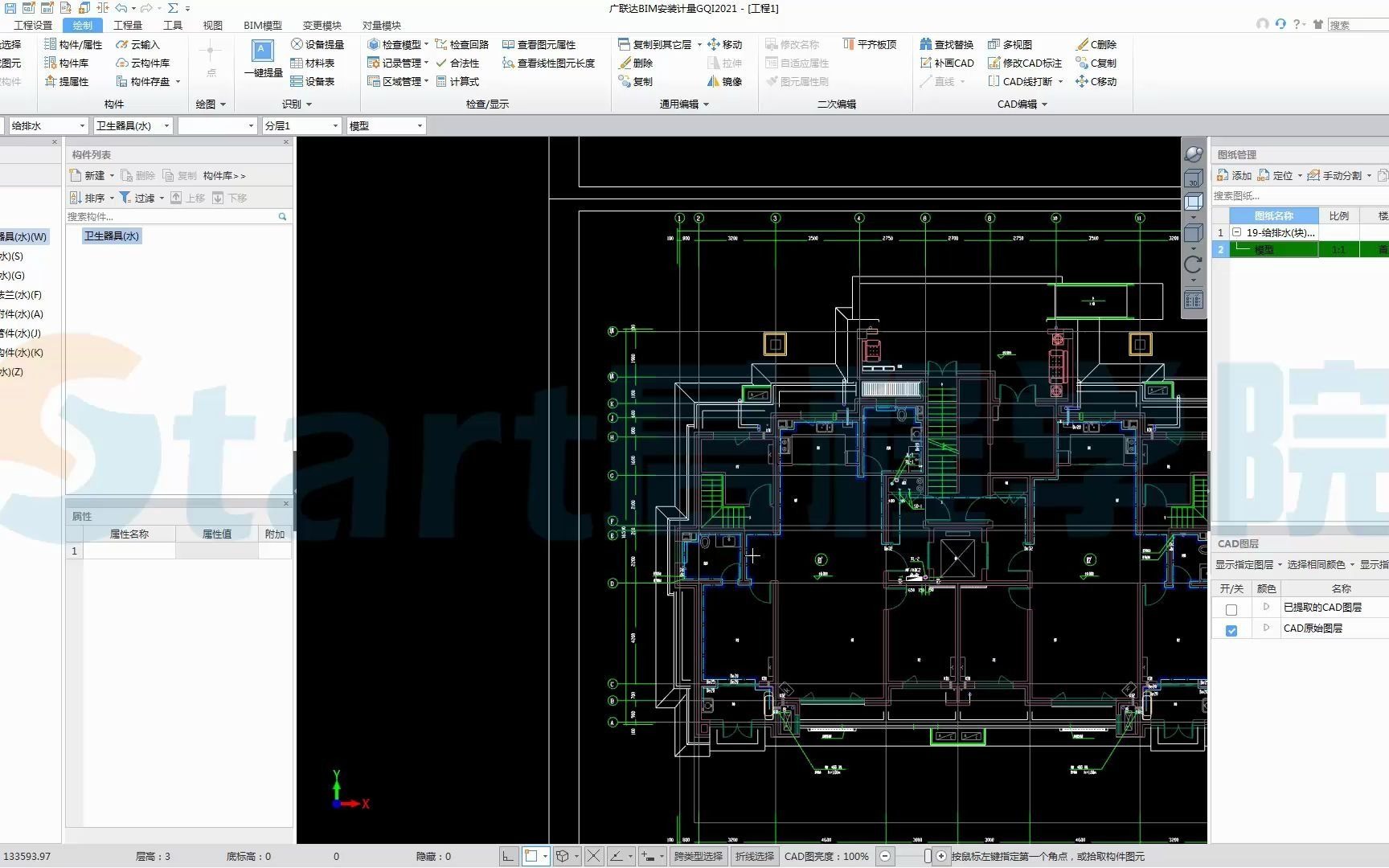Open 多视图 multi-view
This screenshot has width=1389, height=868.
1010,44
